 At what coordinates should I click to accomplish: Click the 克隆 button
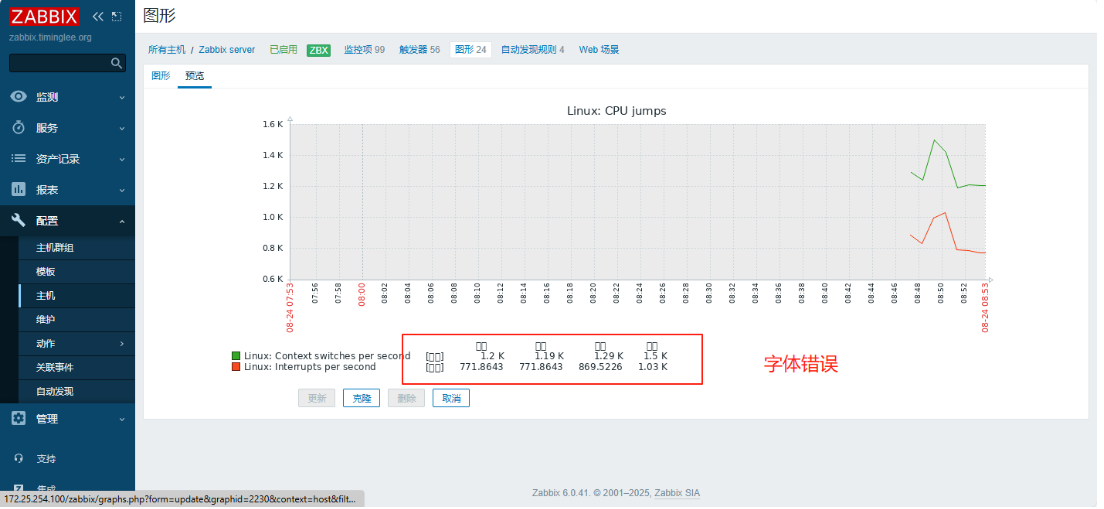click(x=361, y=398)
